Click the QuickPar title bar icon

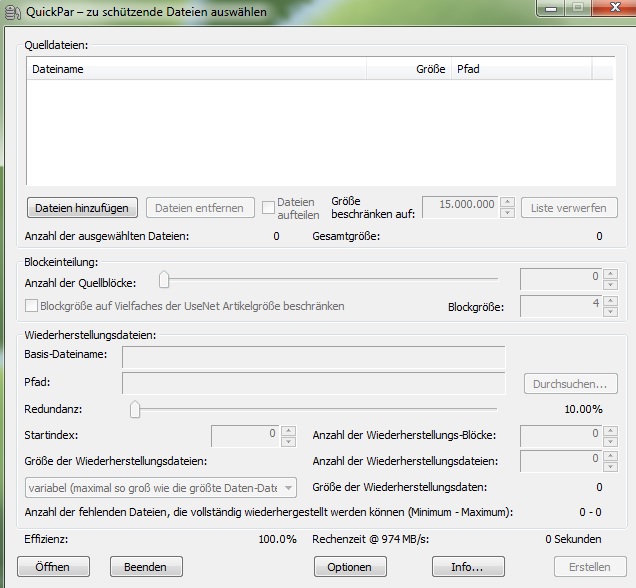coord(12,12)
